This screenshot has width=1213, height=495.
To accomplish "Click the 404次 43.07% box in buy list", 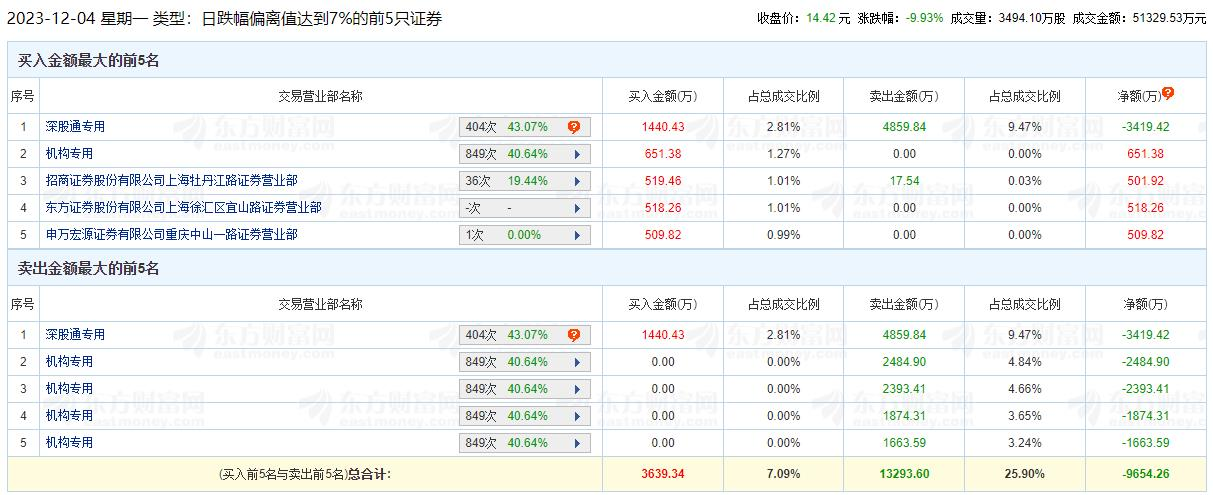I will pos(512,127).
